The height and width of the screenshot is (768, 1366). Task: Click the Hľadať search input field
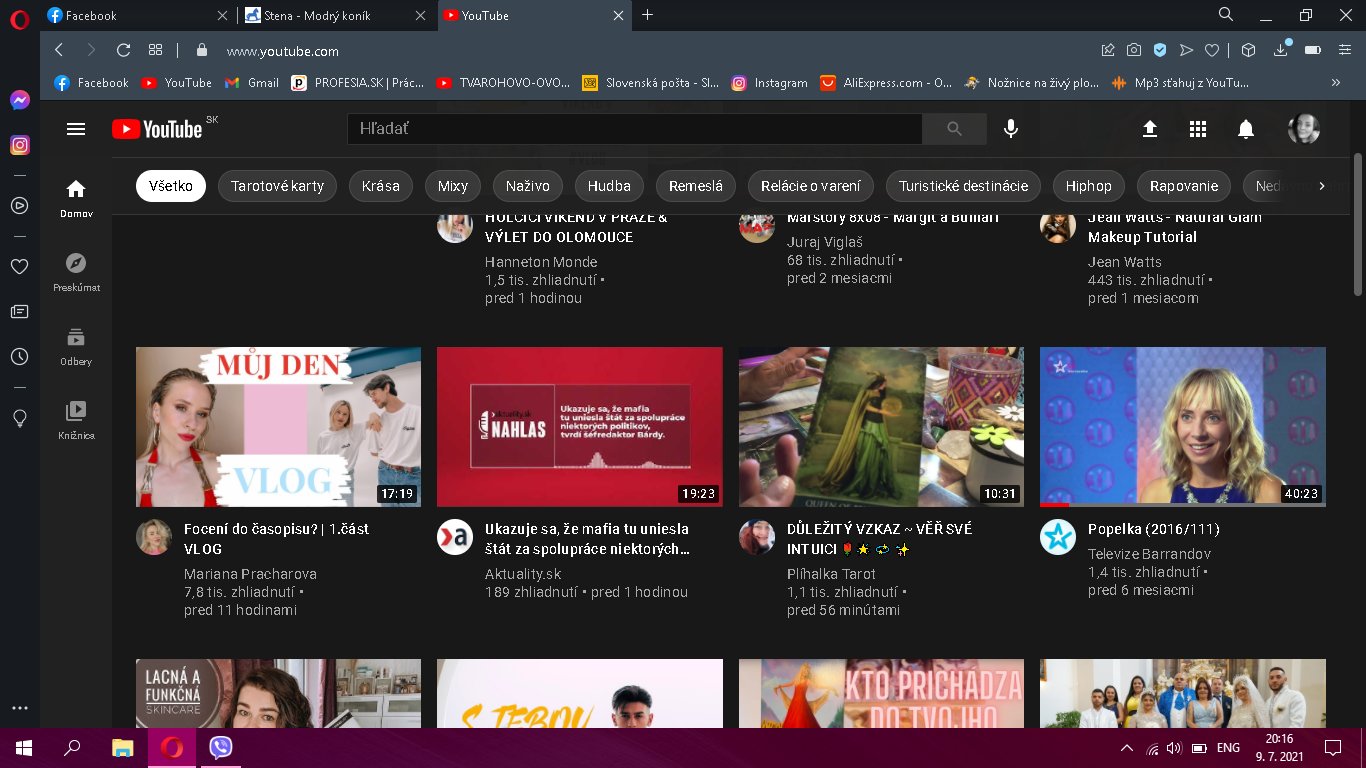point(634,129)
